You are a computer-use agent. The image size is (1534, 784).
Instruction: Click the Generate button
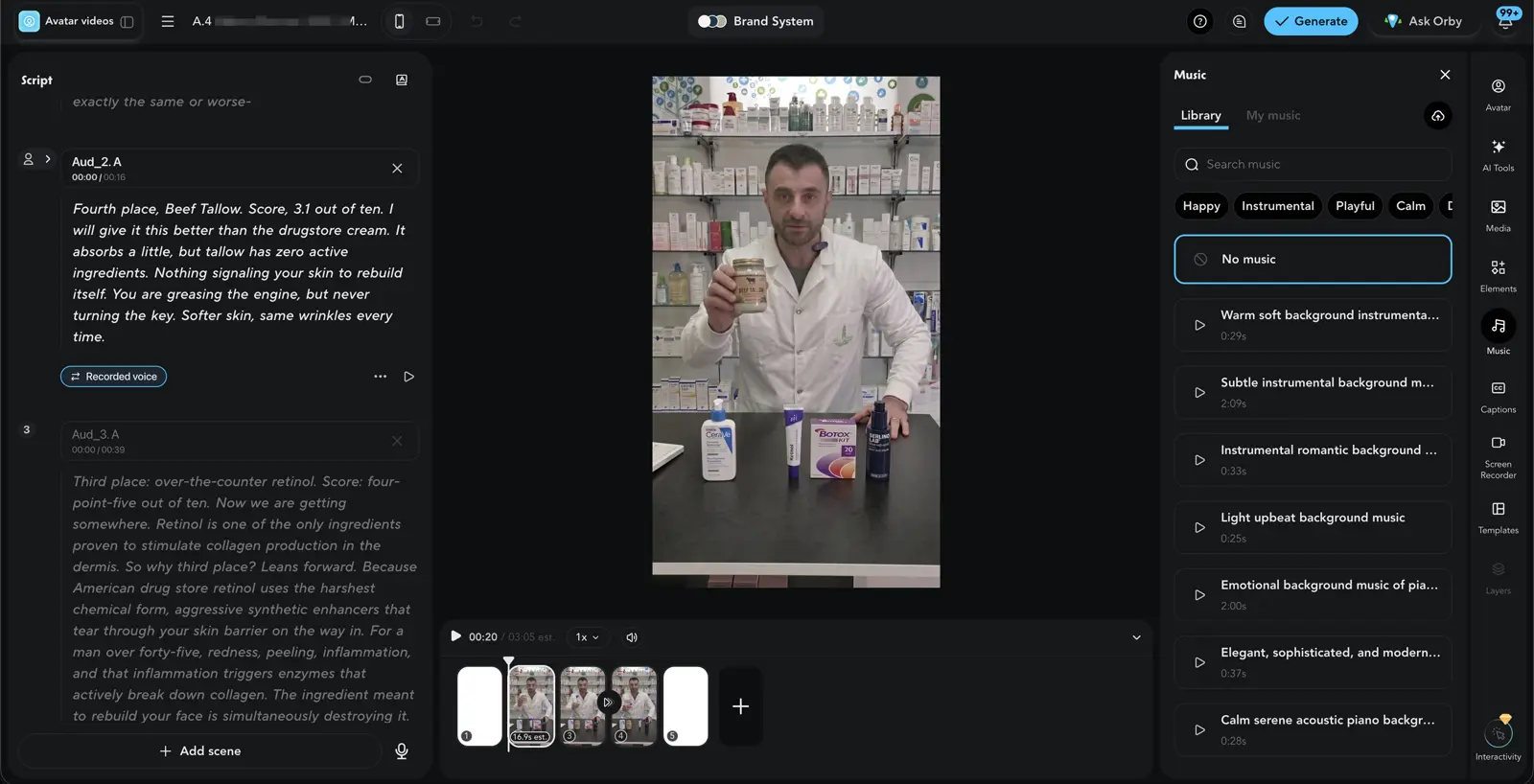coord(1311,21)
